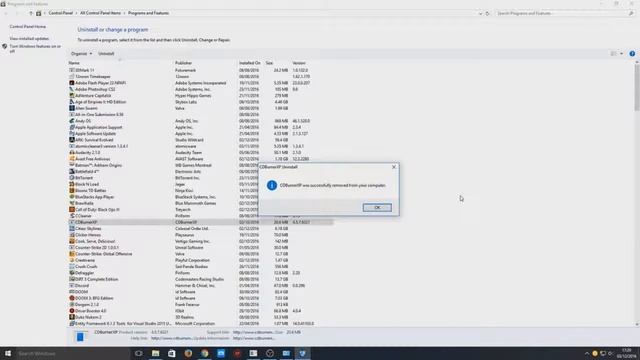Click the Avast Free Antivirus icon
Viewport: 640px width, 360px height.
click(x=72, y=159)
